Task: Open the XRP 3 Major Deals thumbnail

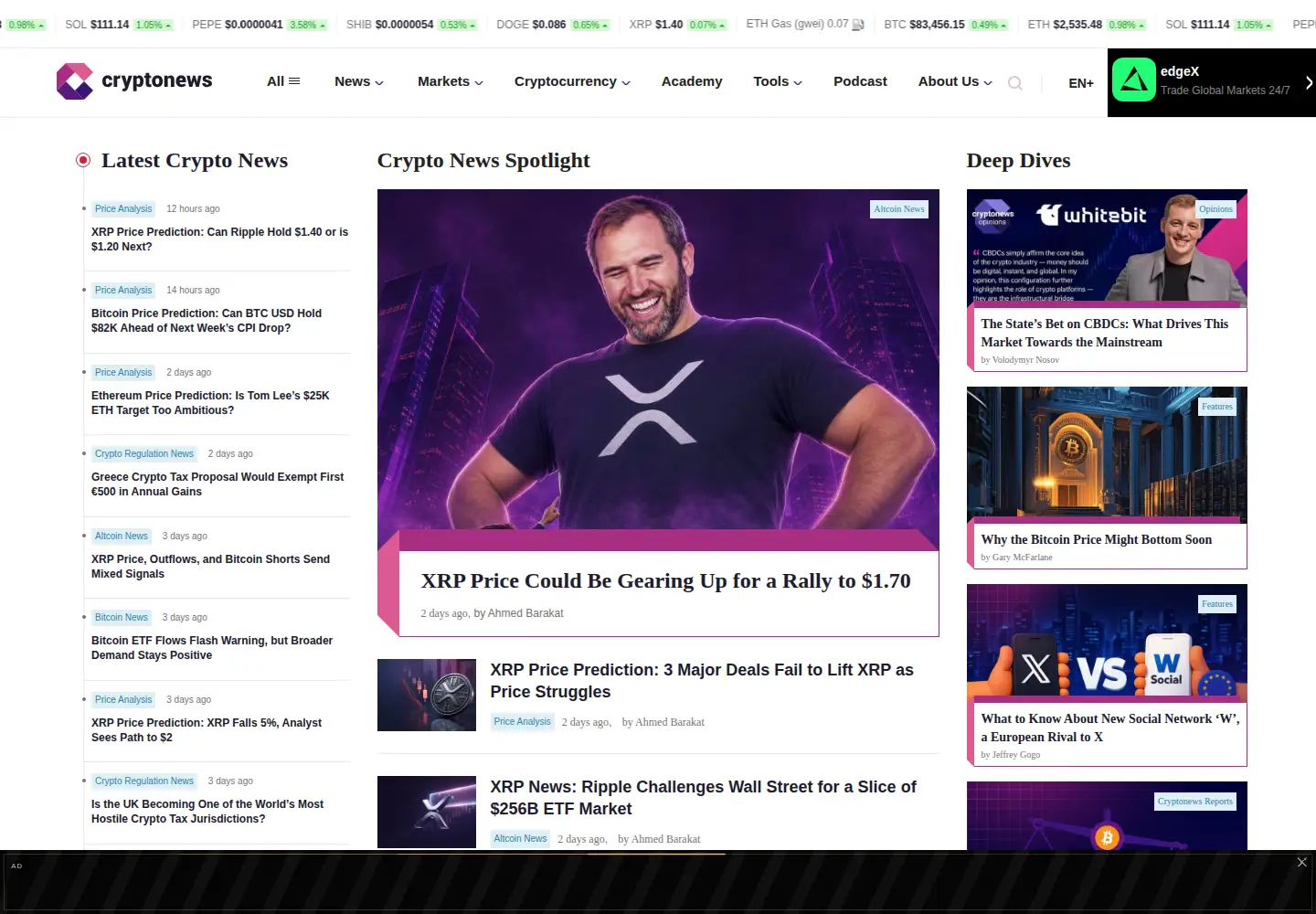Action: coord(427,695)
